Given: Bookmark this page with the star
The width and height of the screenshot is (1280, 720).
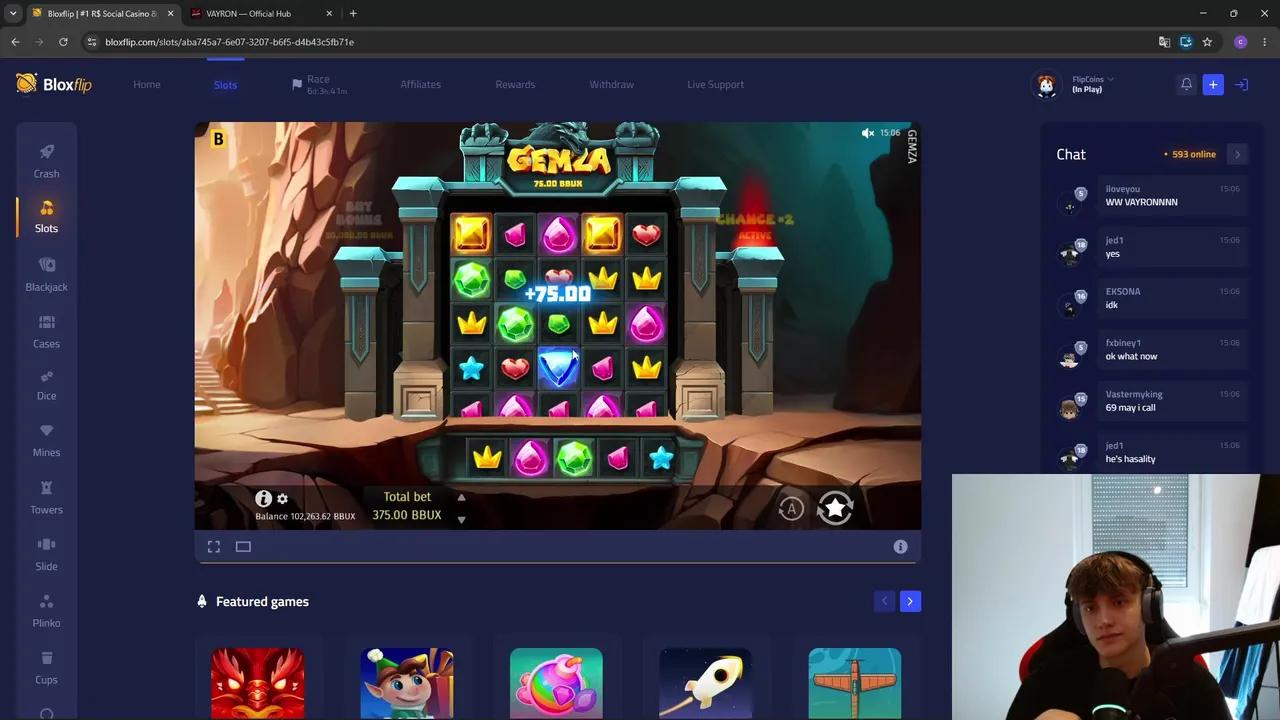Looking at the screenshot, I should (x=1207, y=42).
